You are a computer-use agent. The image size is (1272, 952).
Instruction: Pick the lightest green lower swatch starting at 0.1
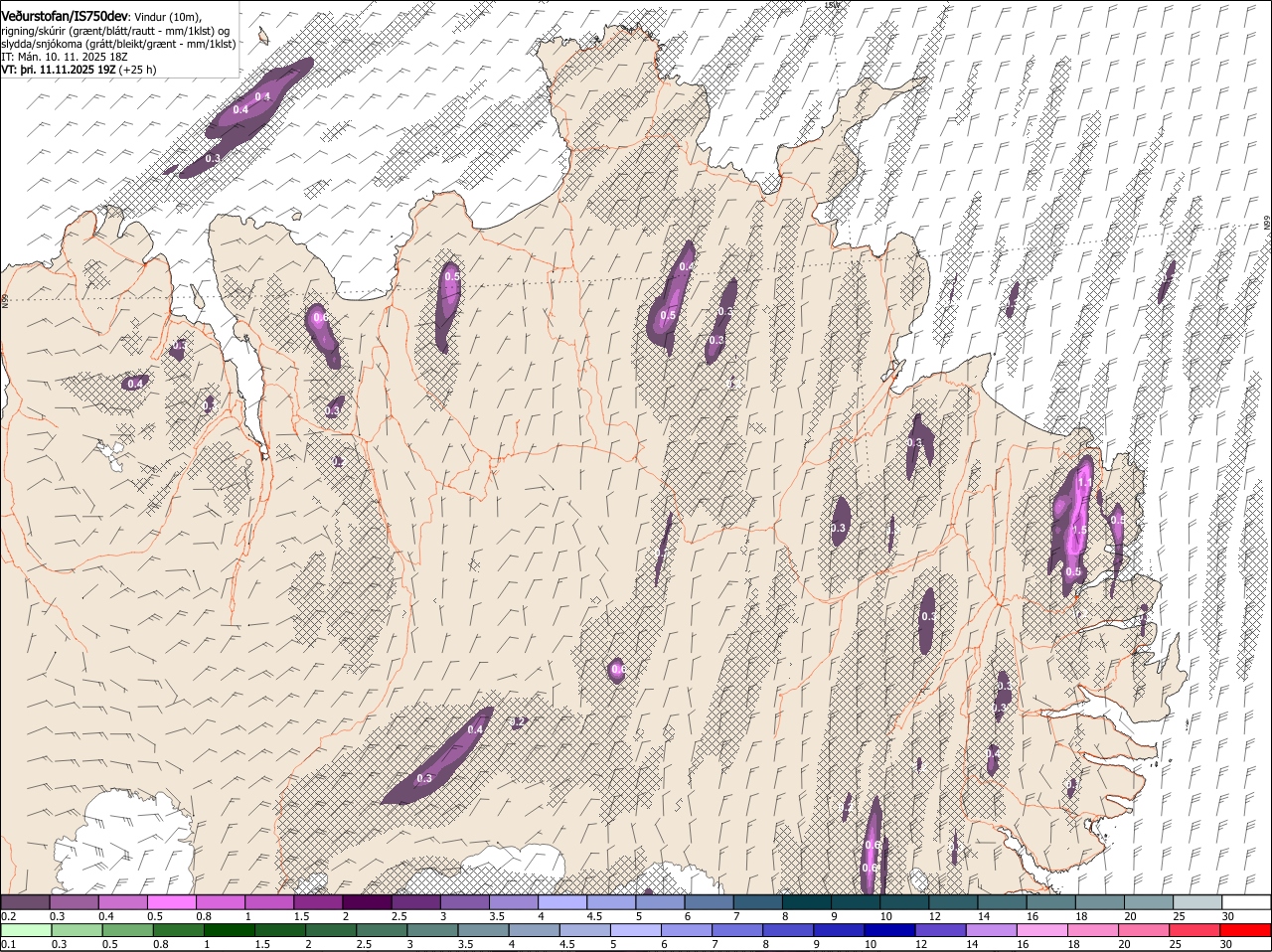(x=25, y=930)
